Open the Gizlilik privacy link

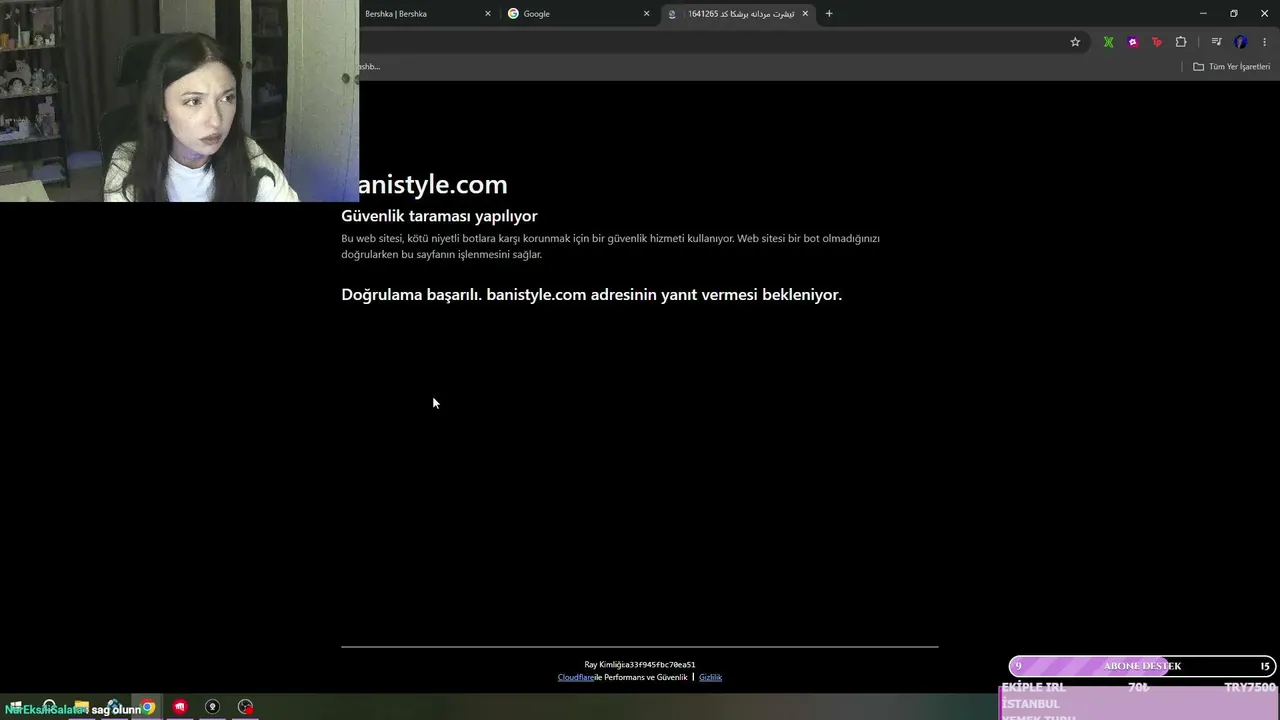(x=710, y=678)
